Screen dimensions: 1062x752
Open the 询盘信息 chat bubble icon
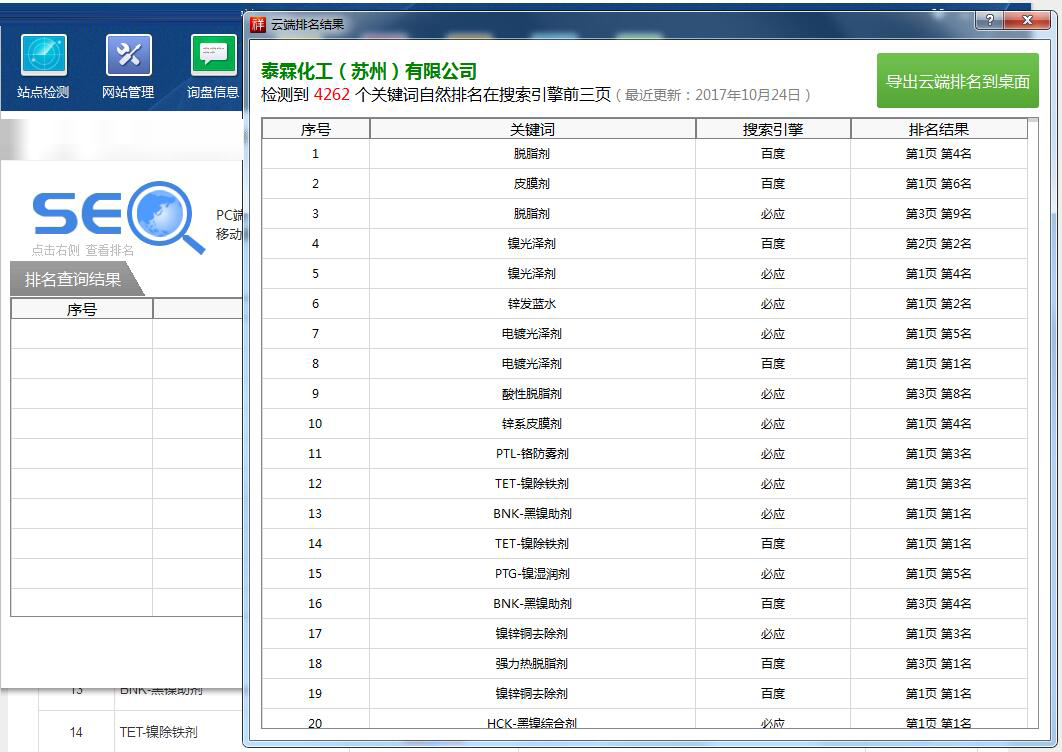[213, 57]
